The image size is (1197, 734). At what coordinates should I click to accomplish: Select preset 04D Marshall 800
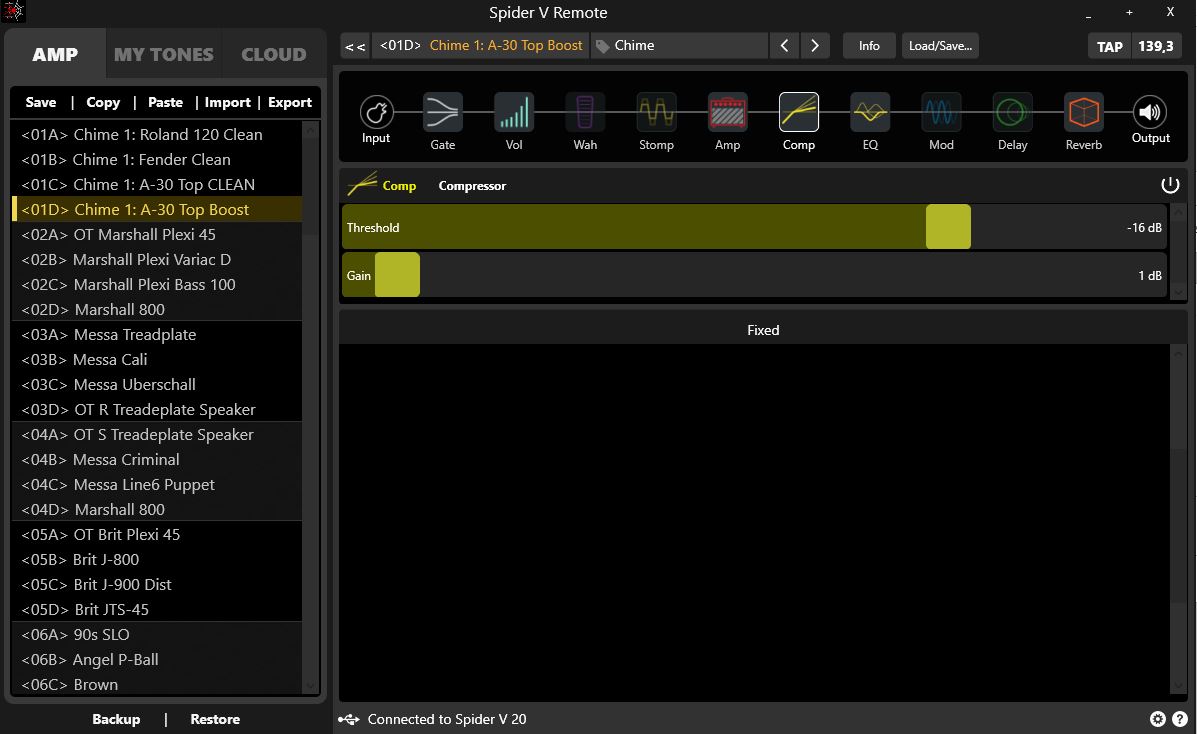coord(156,509)
